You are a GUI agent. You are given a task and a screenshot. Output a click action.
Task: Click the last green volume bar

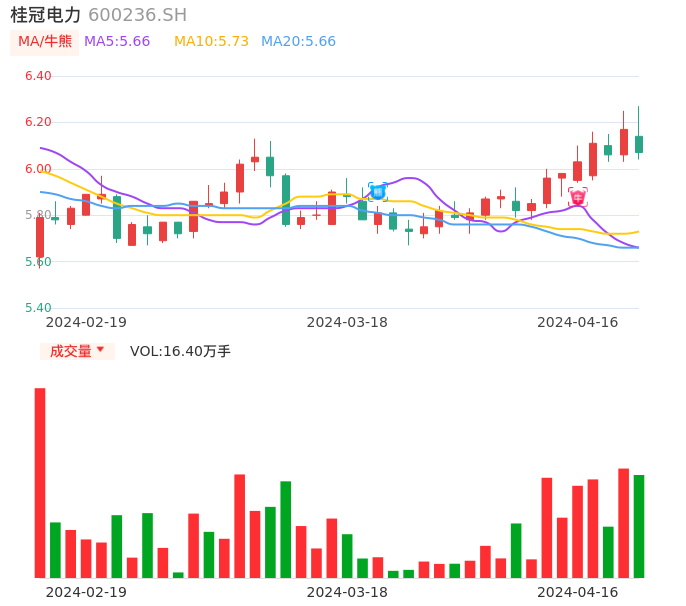coord(639,526)
